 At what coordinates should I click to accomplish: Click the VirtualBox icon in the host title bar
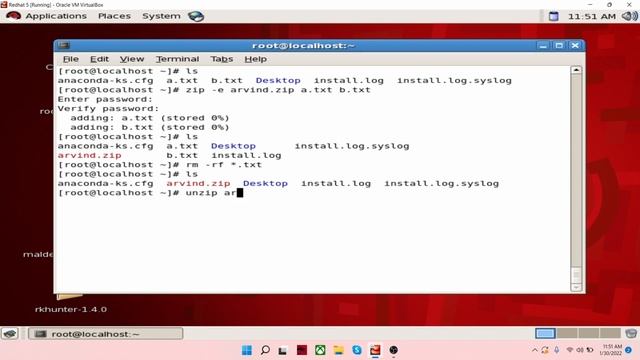(x=4, y=4)
